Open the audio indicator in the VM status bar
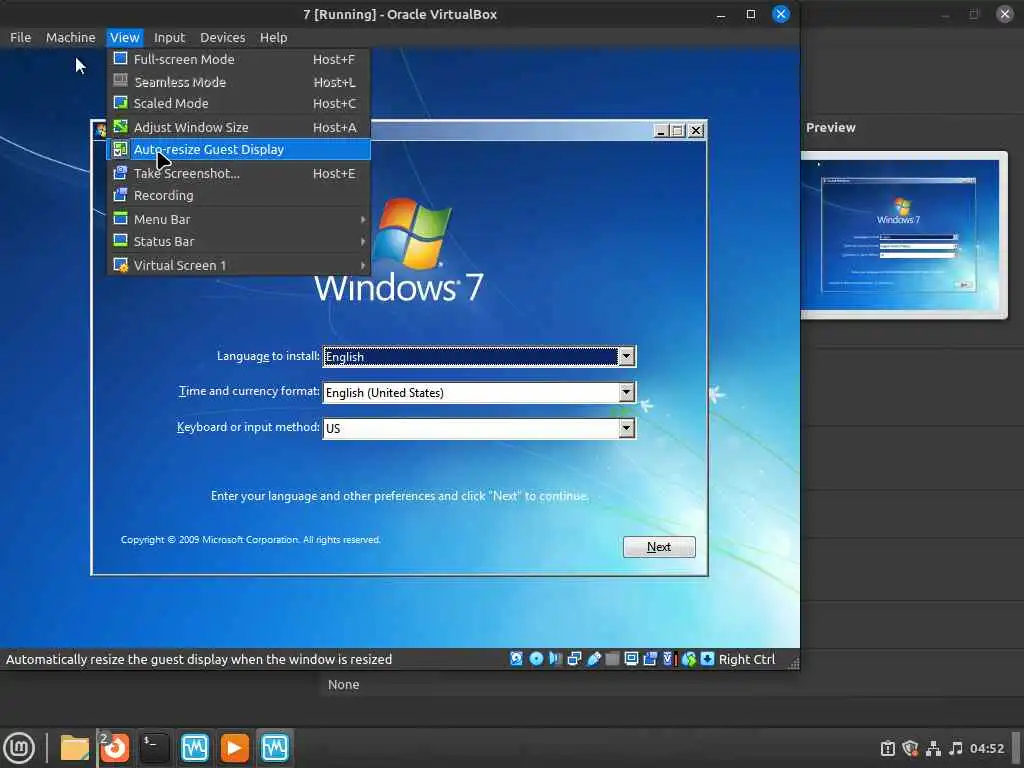1024x768 pixels. (x=555, y=659)
